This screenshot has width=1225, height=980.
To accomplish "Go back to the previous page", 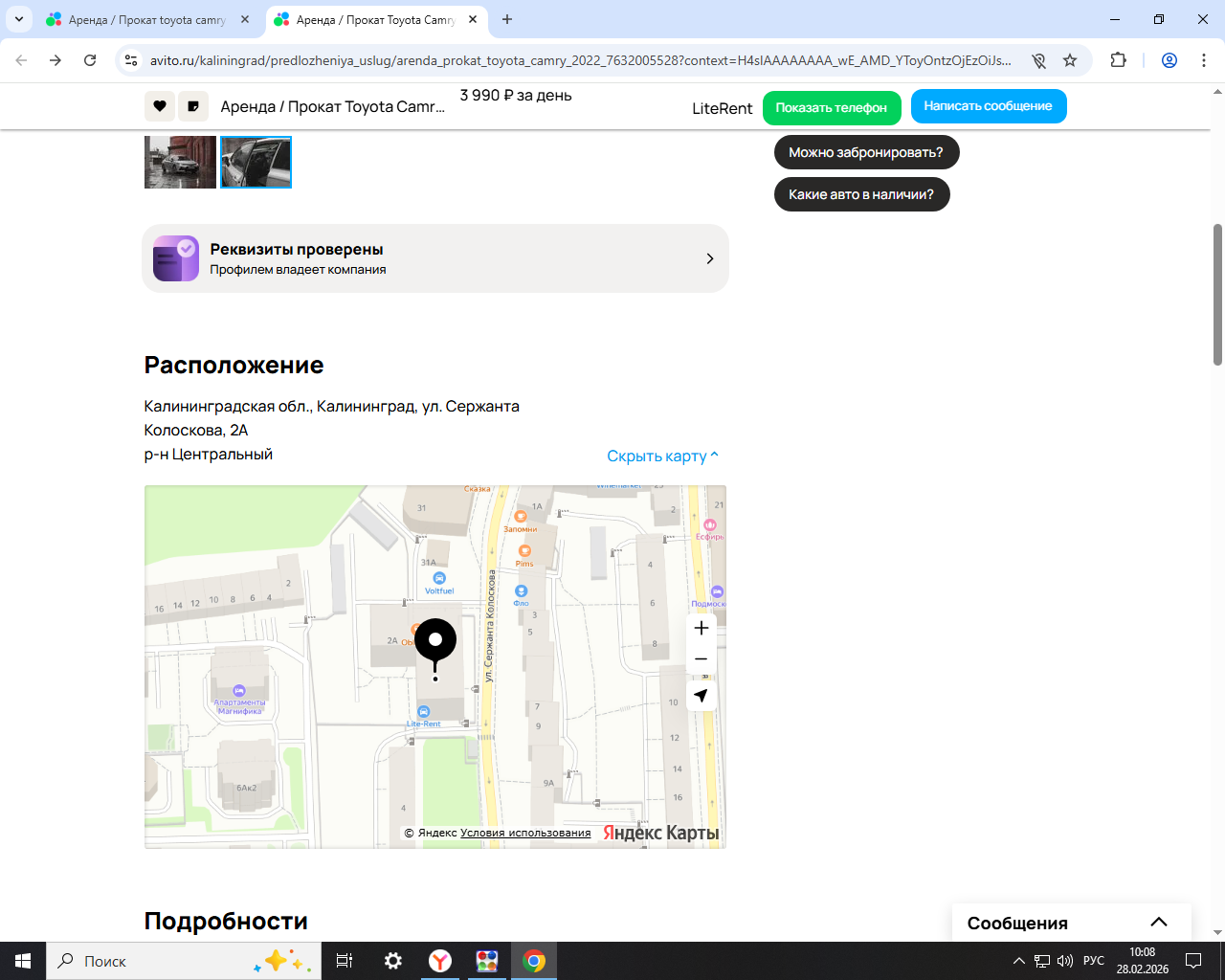I will [21, 60].
